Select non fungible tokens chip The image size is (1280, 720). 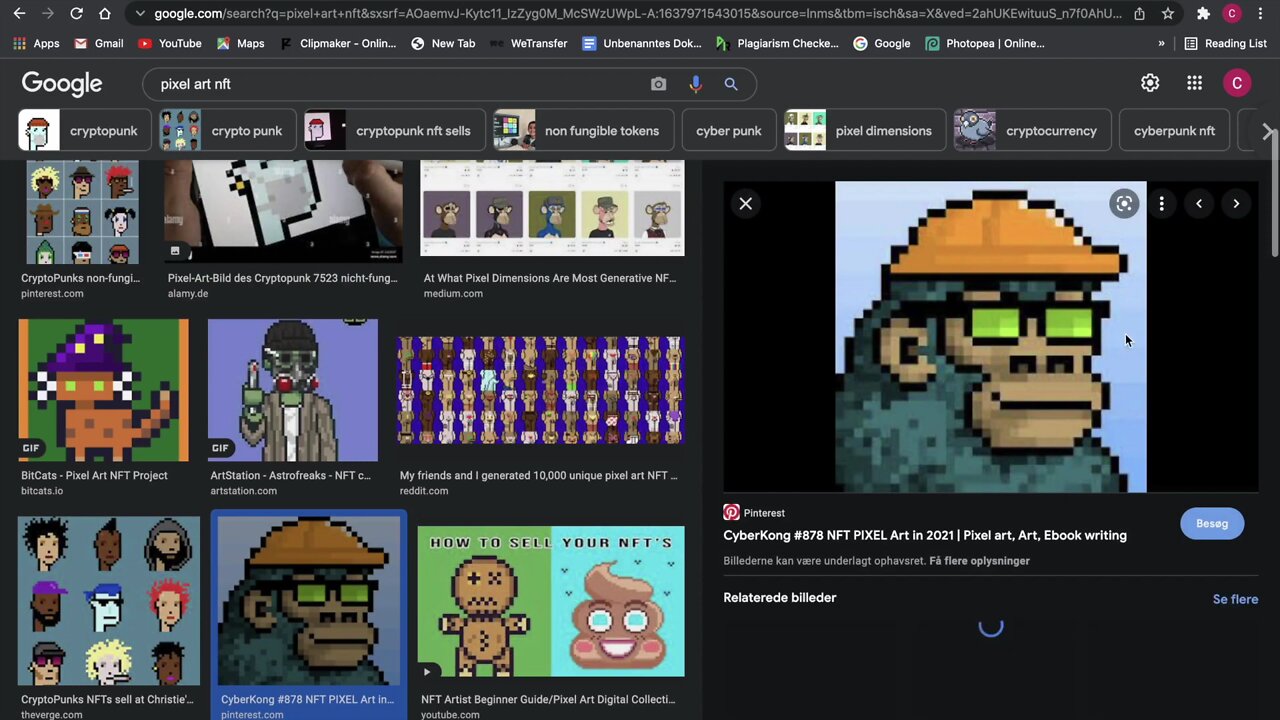(584, 130)
